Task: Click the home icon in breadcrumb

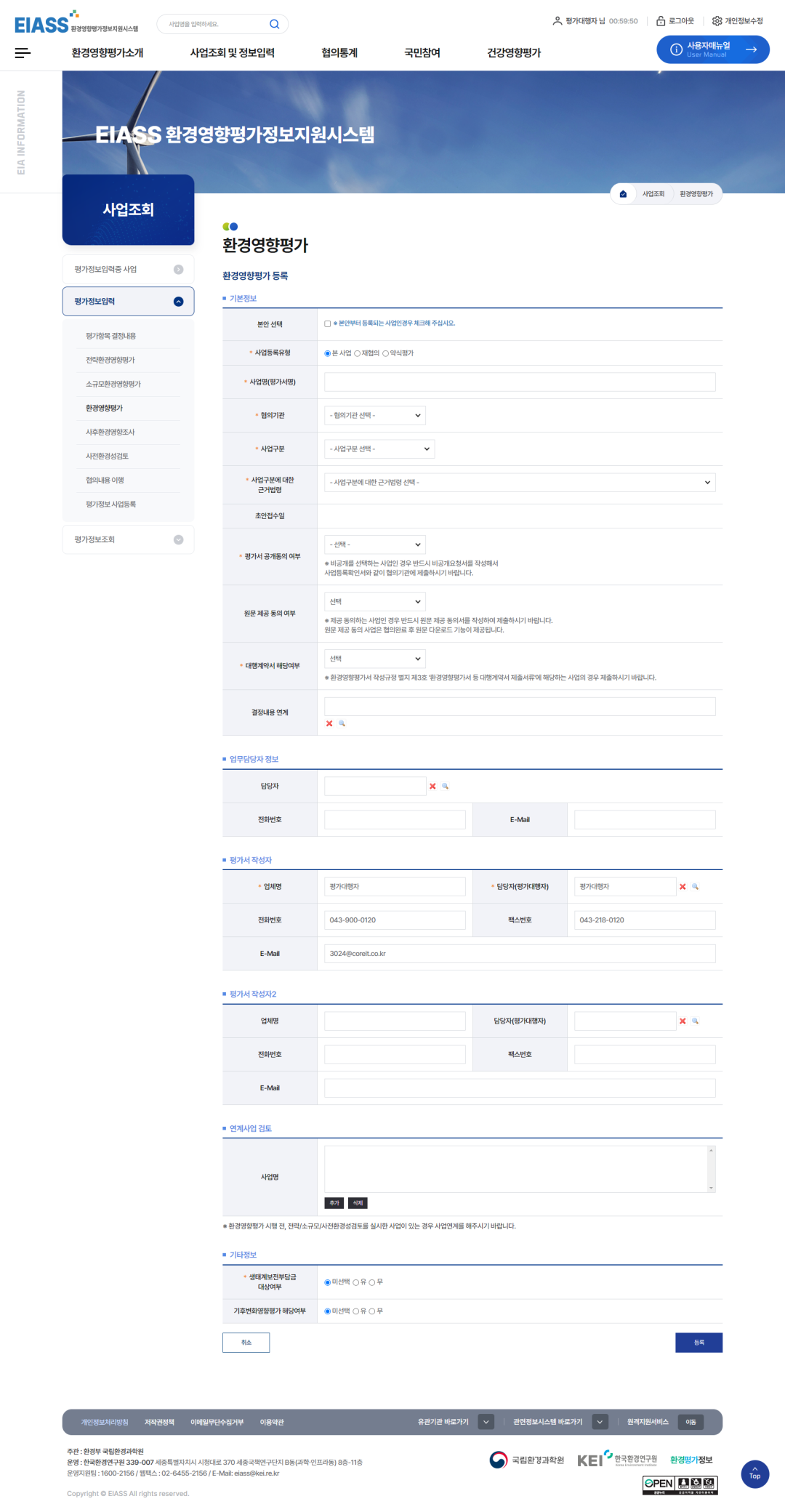Action: (x=623, y=194)
